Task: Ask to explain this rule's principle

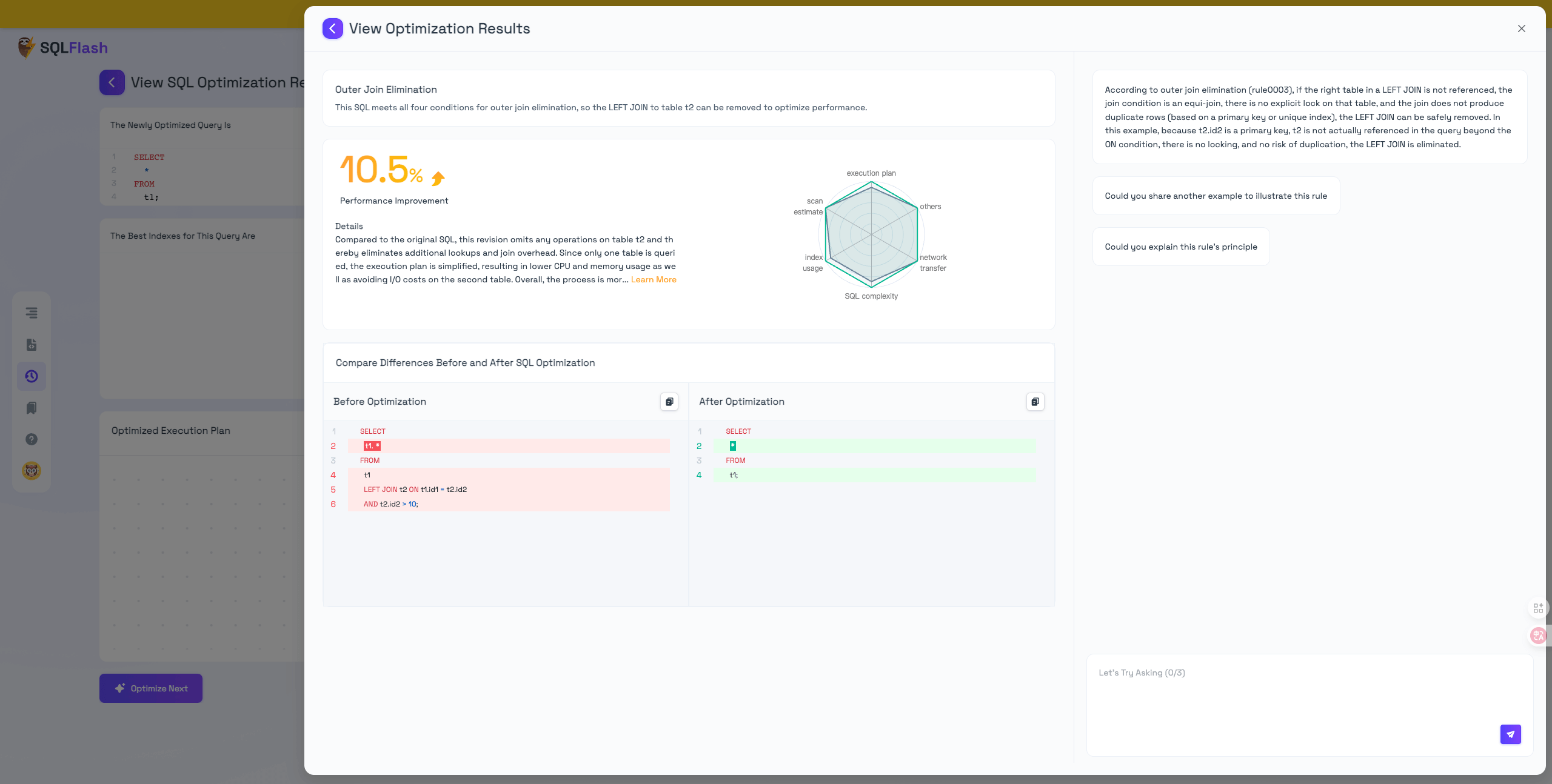Action: (x=1180, y=246)
